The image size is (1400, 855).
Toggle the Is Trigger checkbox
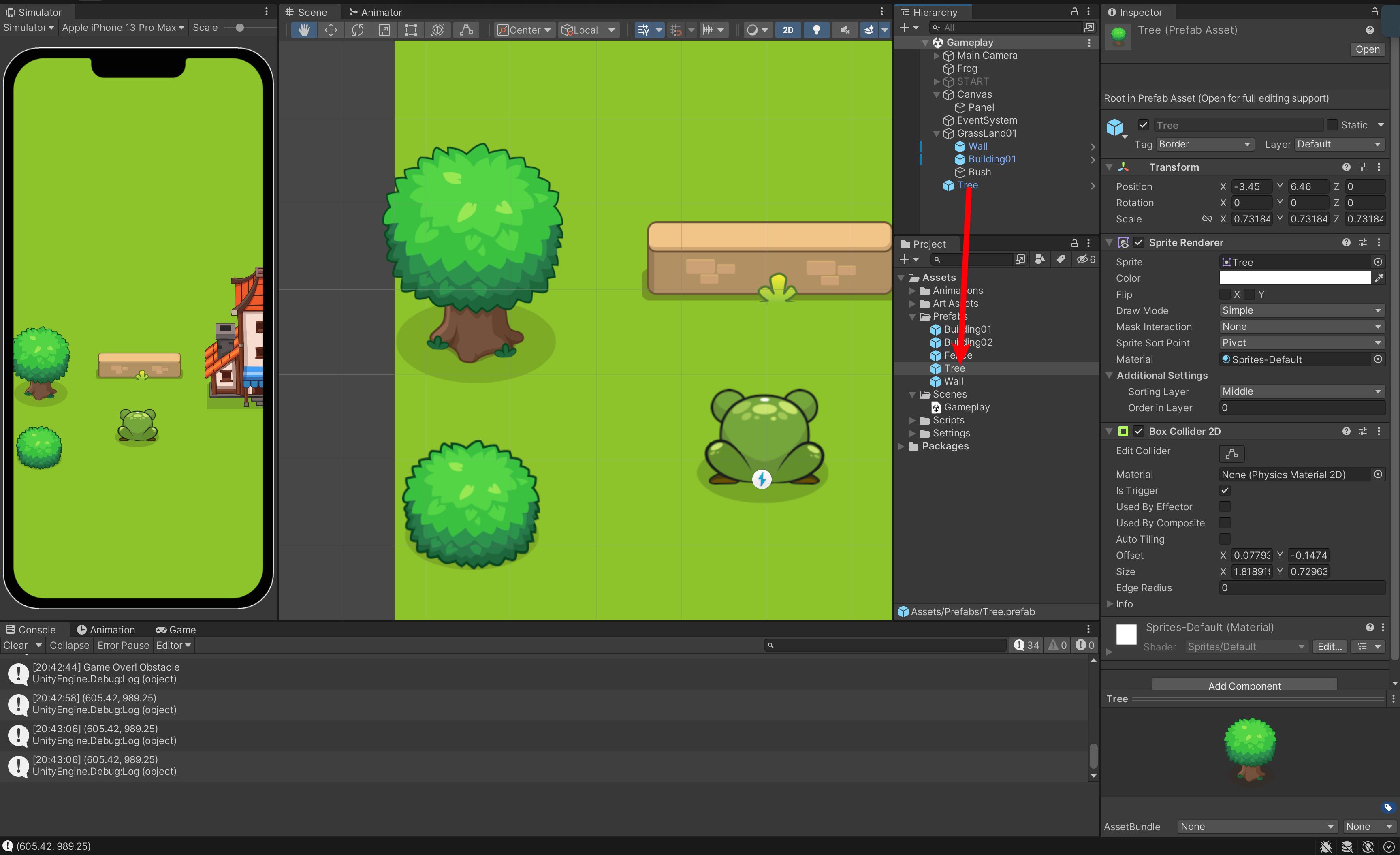point(1225,491)
